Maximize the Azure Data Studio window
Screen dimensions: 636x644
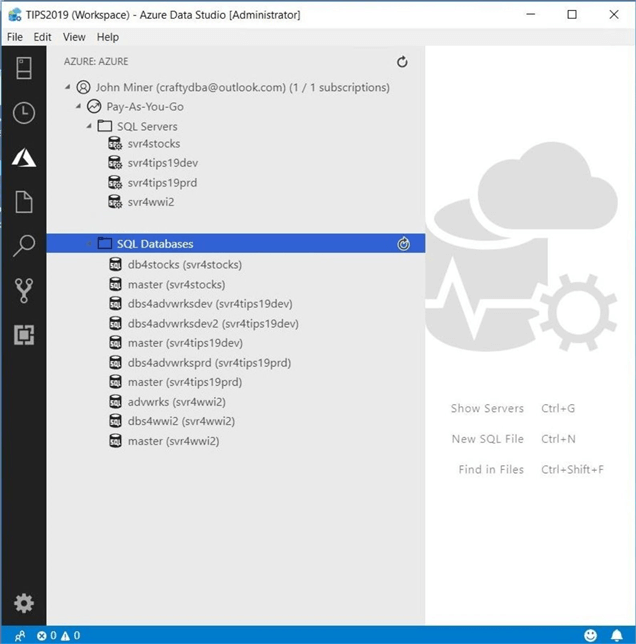(572, 15)
